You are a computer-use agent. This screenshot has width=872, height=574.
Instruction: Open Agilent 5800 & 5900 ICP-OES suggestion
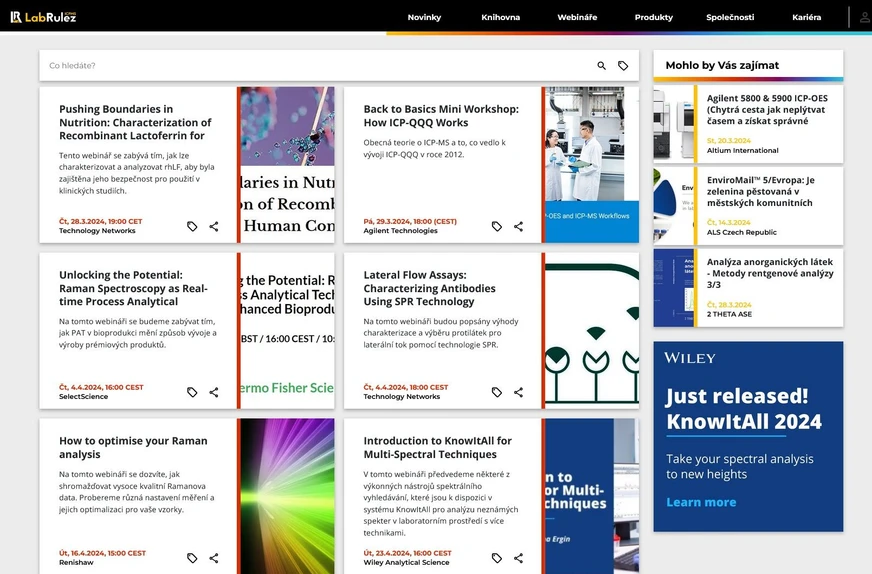click(x=767, y=110)
